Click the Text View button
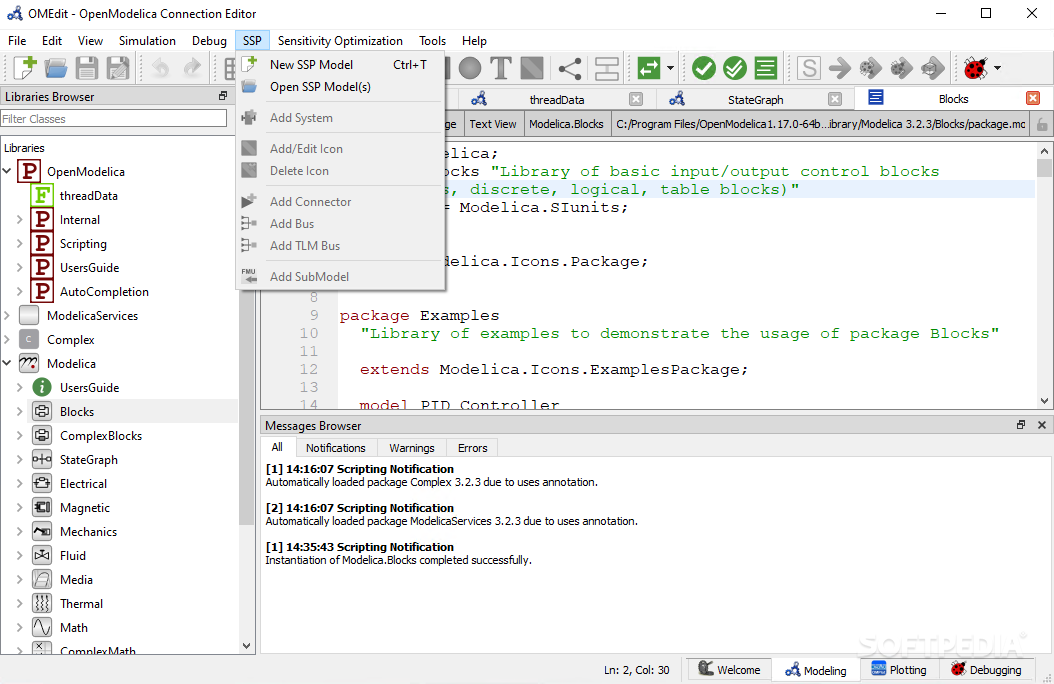 pos(493,124)
